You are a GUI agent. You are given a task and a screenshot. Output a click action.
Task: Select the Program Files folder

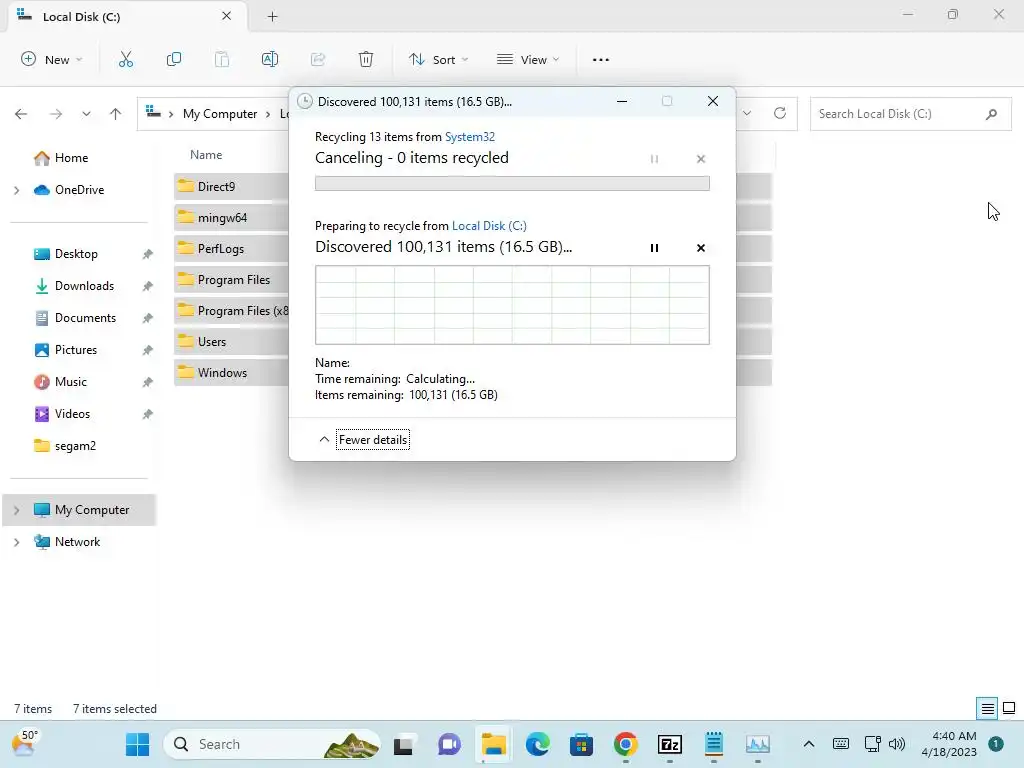click(231, 280)
